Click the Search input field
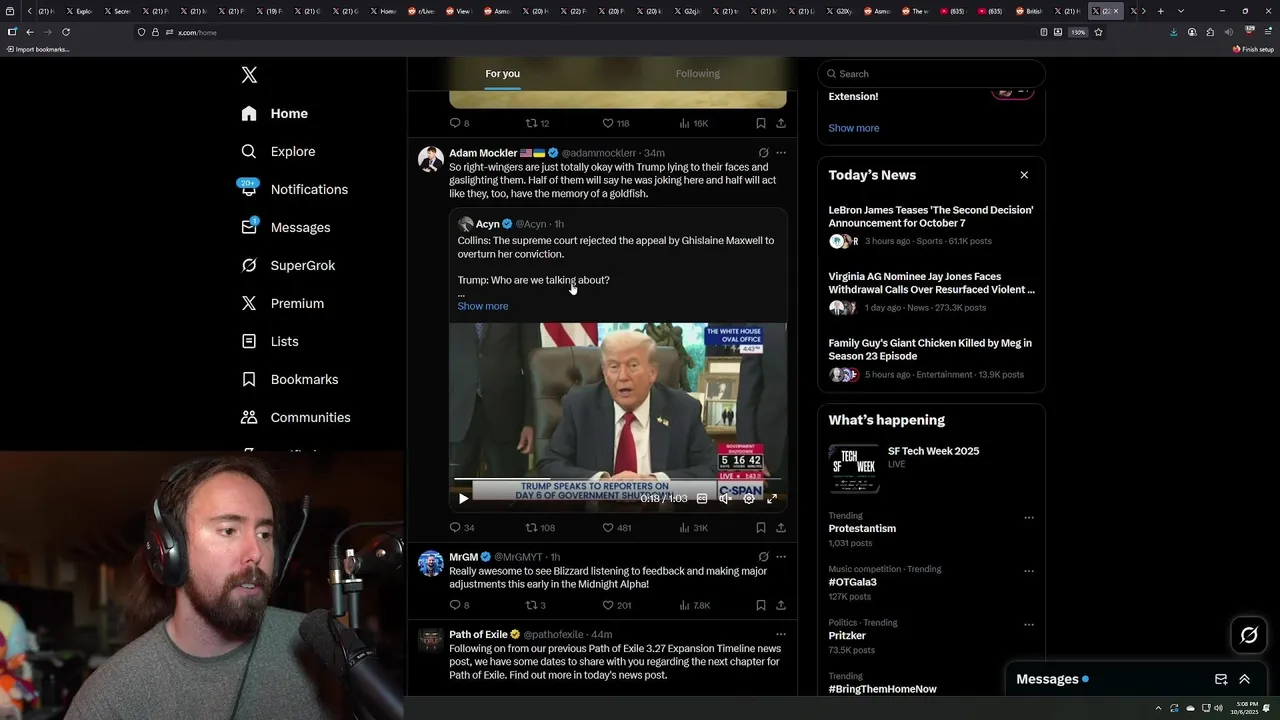1280x720 pixels. pyautogui.click(x=931, y=74)
